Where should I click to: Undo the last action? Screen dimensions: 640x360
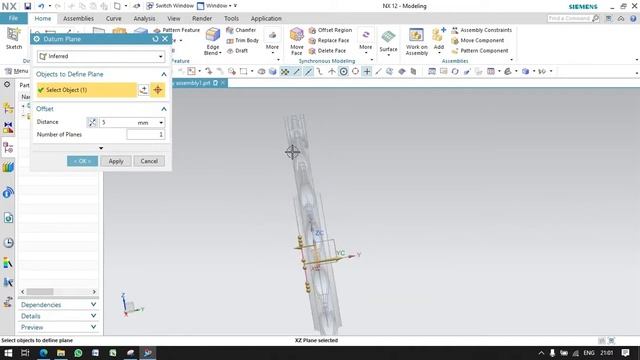(41, 6)
